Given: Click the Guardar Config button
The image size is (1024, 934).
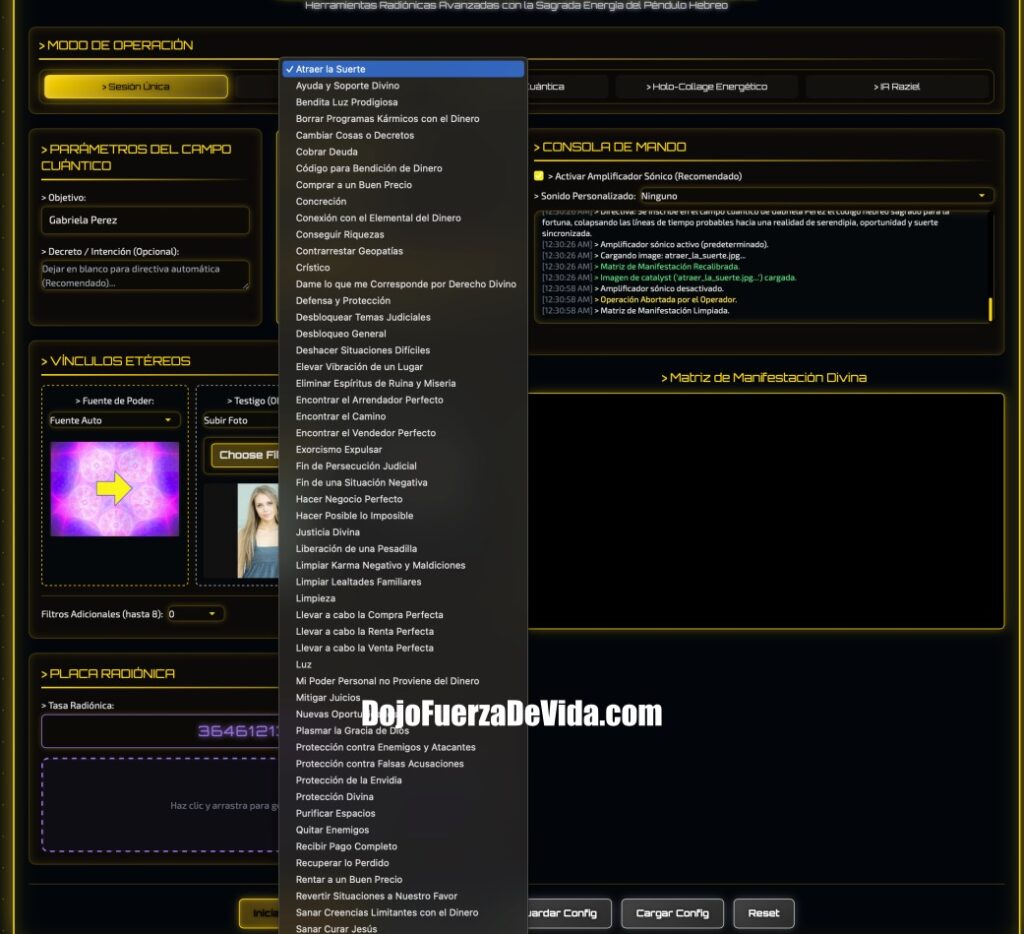Looking at the screenshot, I should click(x=568, y=913).
